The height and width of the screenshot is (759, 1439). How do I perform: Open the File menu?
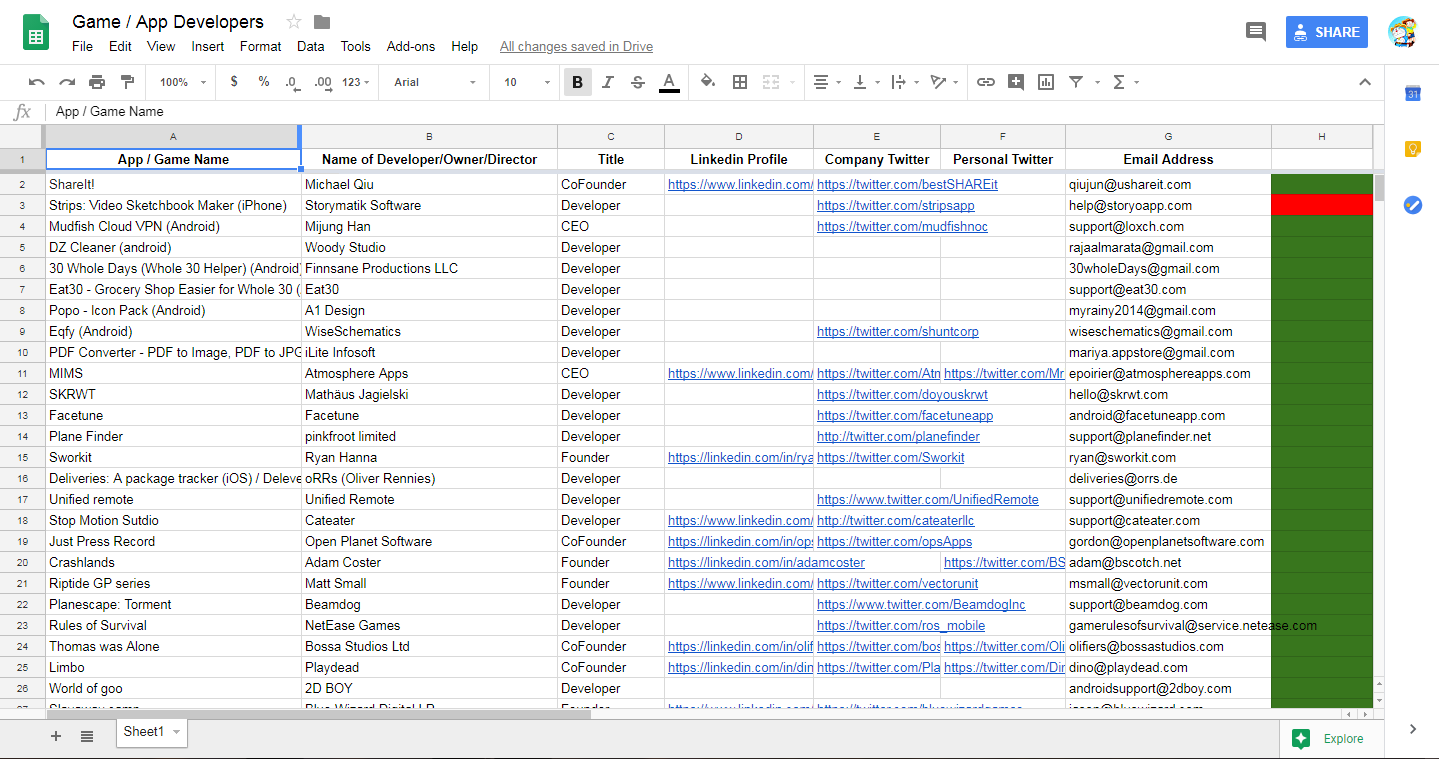(82, 46)
